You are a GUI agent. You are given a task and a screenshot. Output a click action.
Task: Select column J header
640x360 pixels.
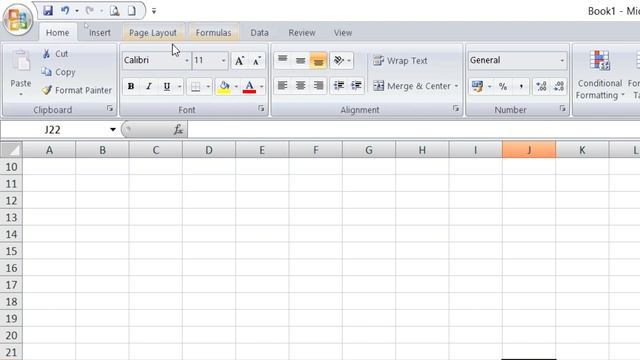coord(529,150)
